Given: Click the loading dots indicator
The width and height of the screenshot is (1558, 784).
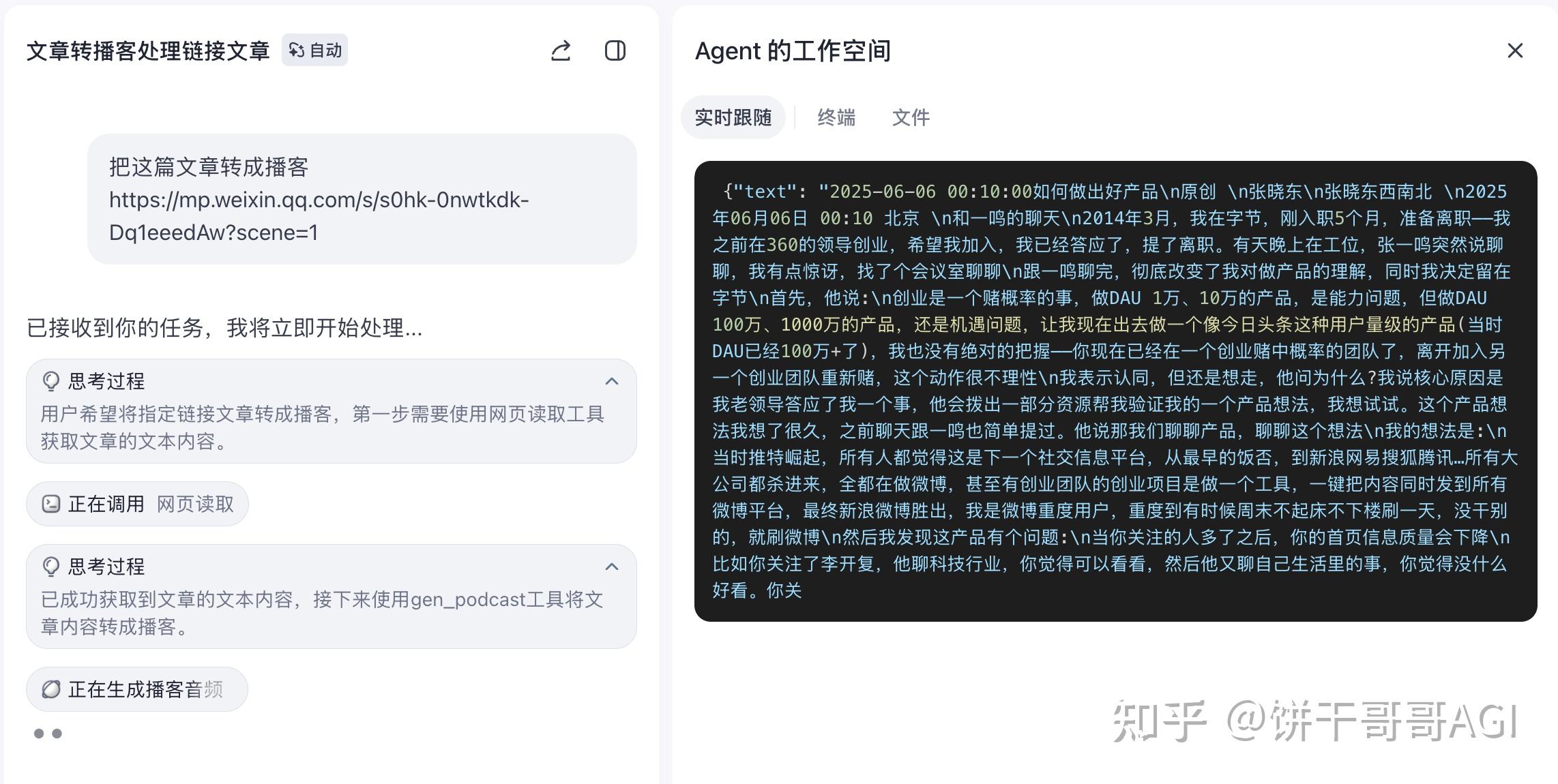Looking at the screenshot, I should click(46, 733).
